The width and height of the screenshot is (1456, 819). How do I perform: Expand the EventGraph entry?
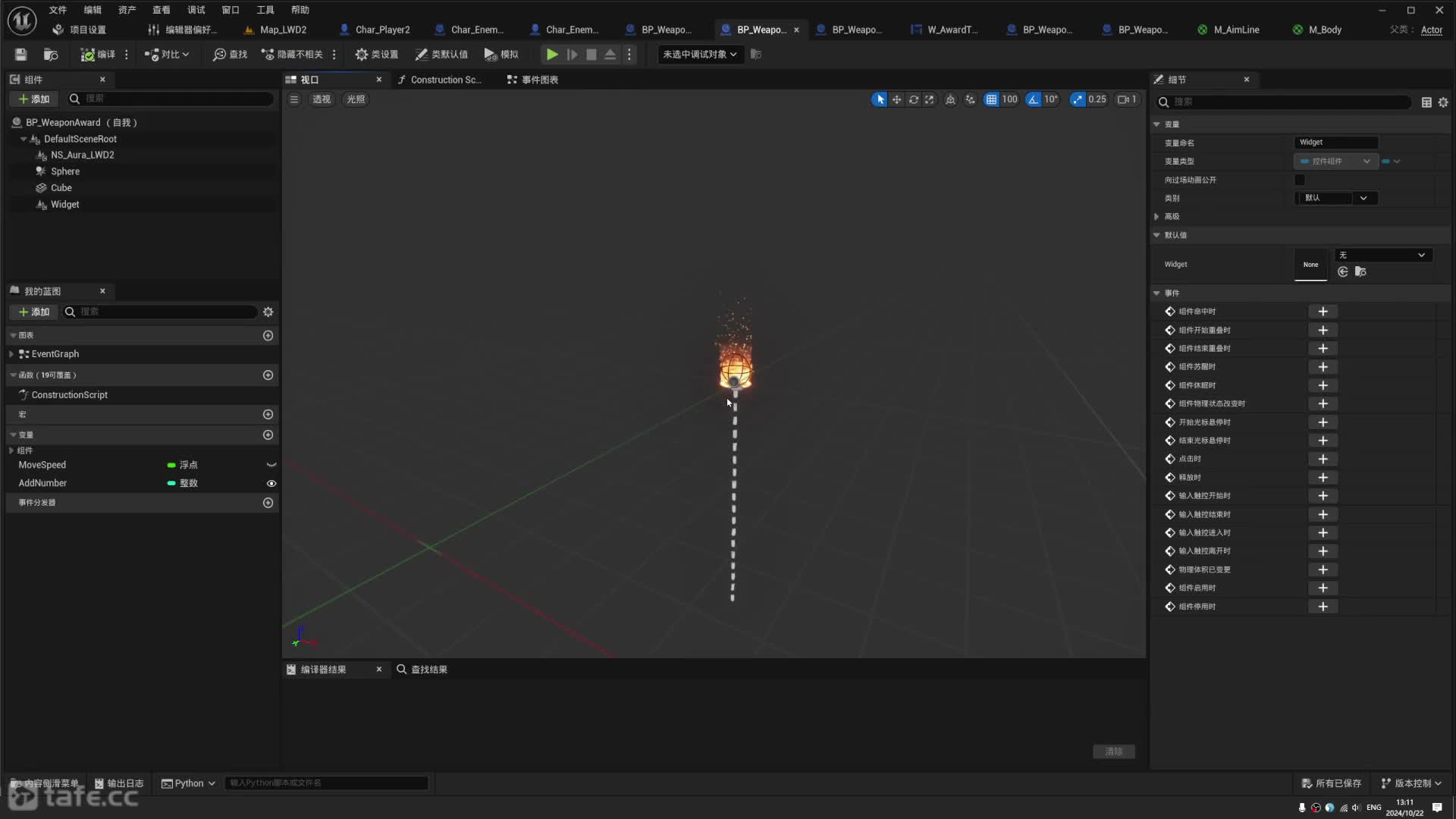[11, 354]
